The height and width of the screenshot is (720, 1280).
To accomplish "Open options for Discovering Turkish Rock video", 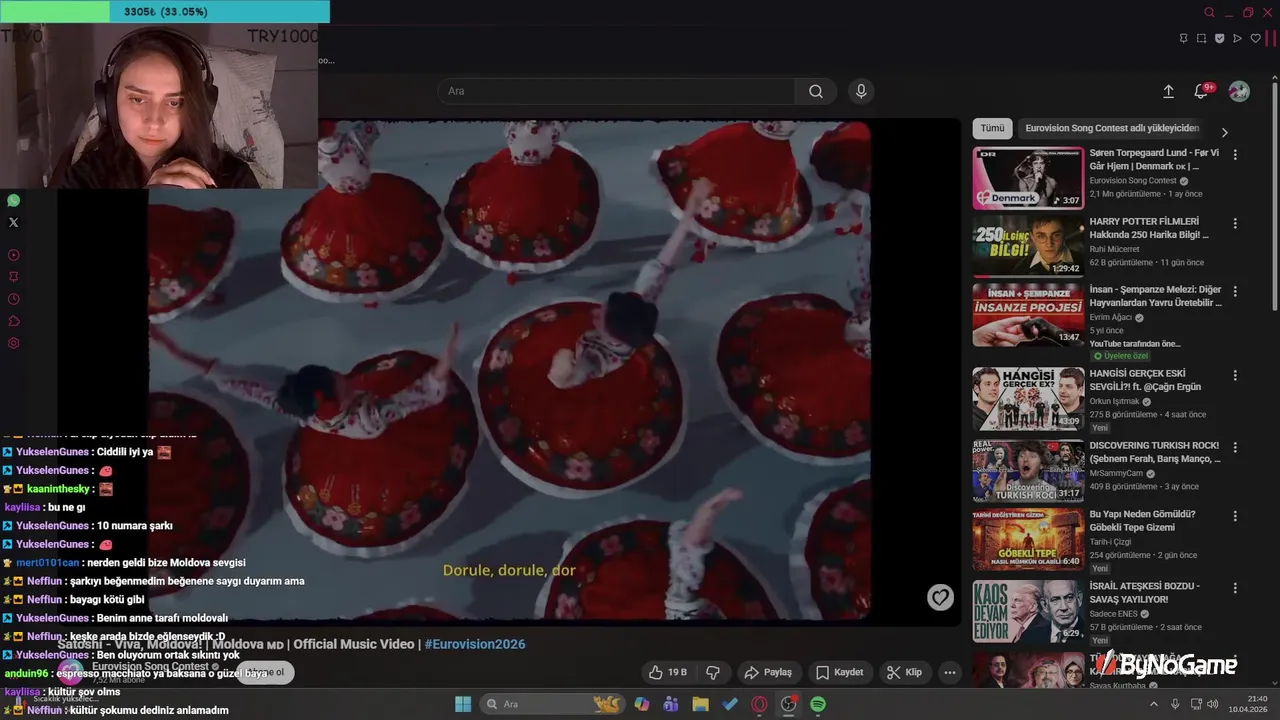I will tap(1235, 447).
